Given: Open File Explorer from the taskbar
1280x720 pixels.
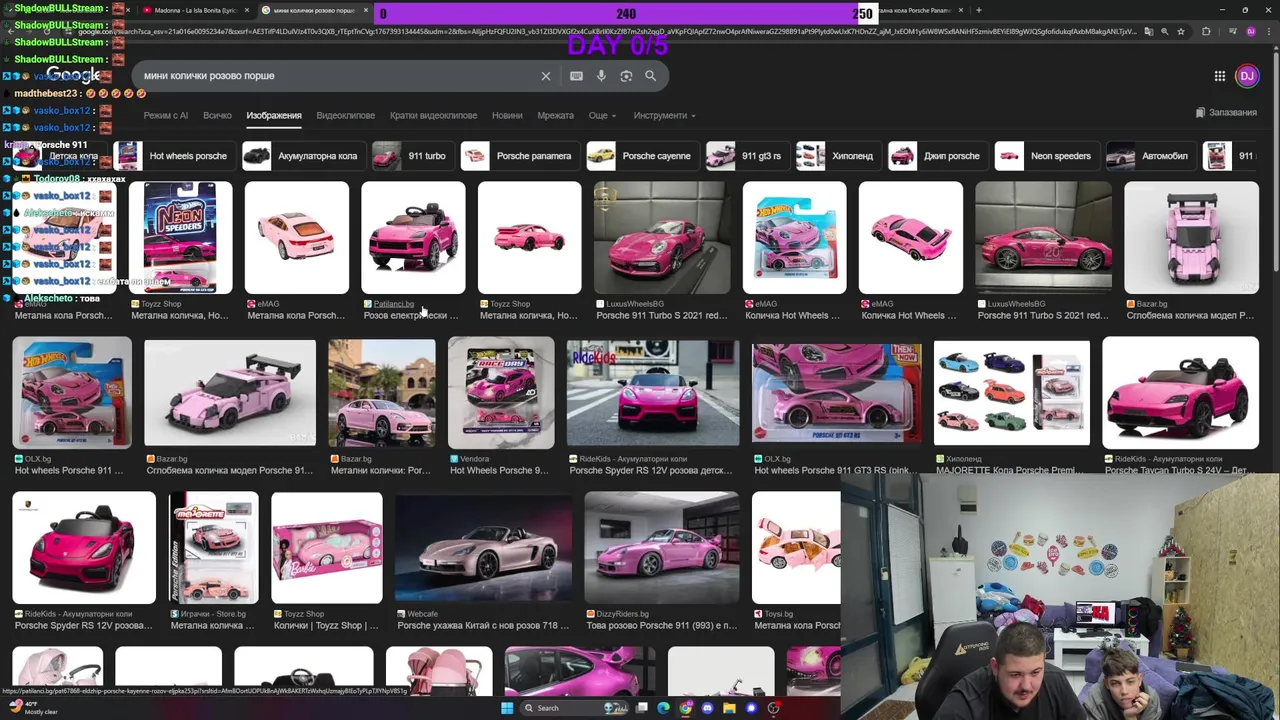Looking at the screenshot, I should click(x=729, y=708).
